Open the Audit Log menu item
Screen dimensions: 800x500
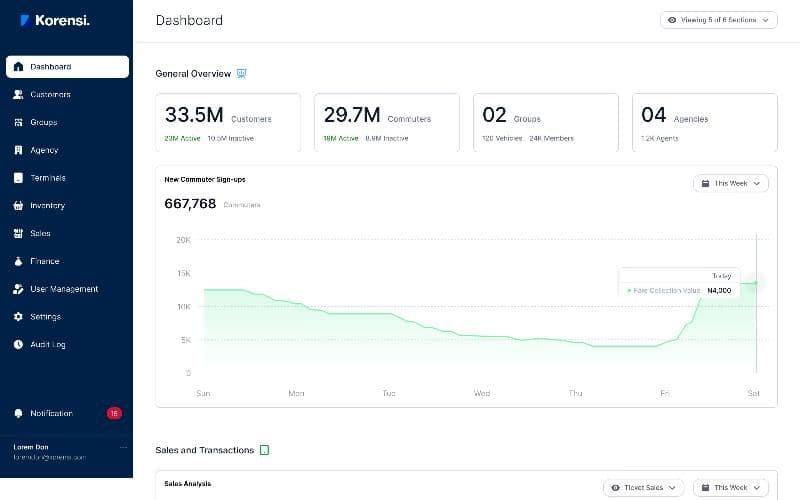coord(67,344)
